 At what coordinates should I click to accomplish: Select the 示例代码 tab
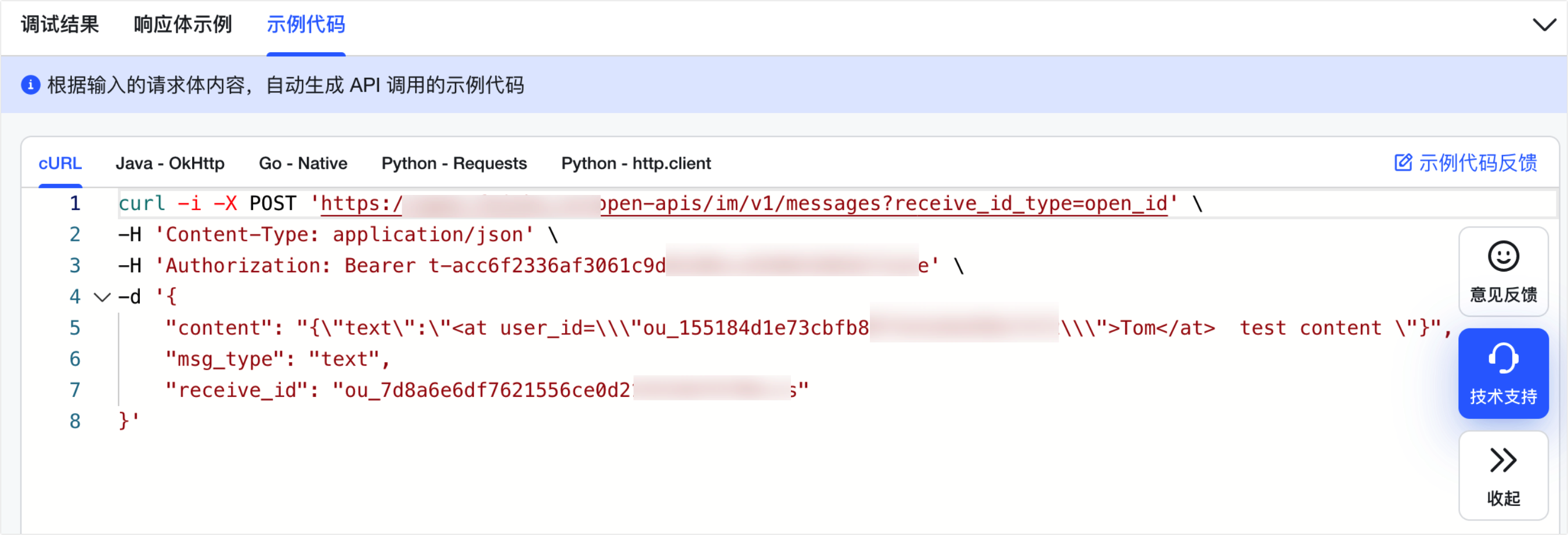pyautogui.click(x=306, y=24)
